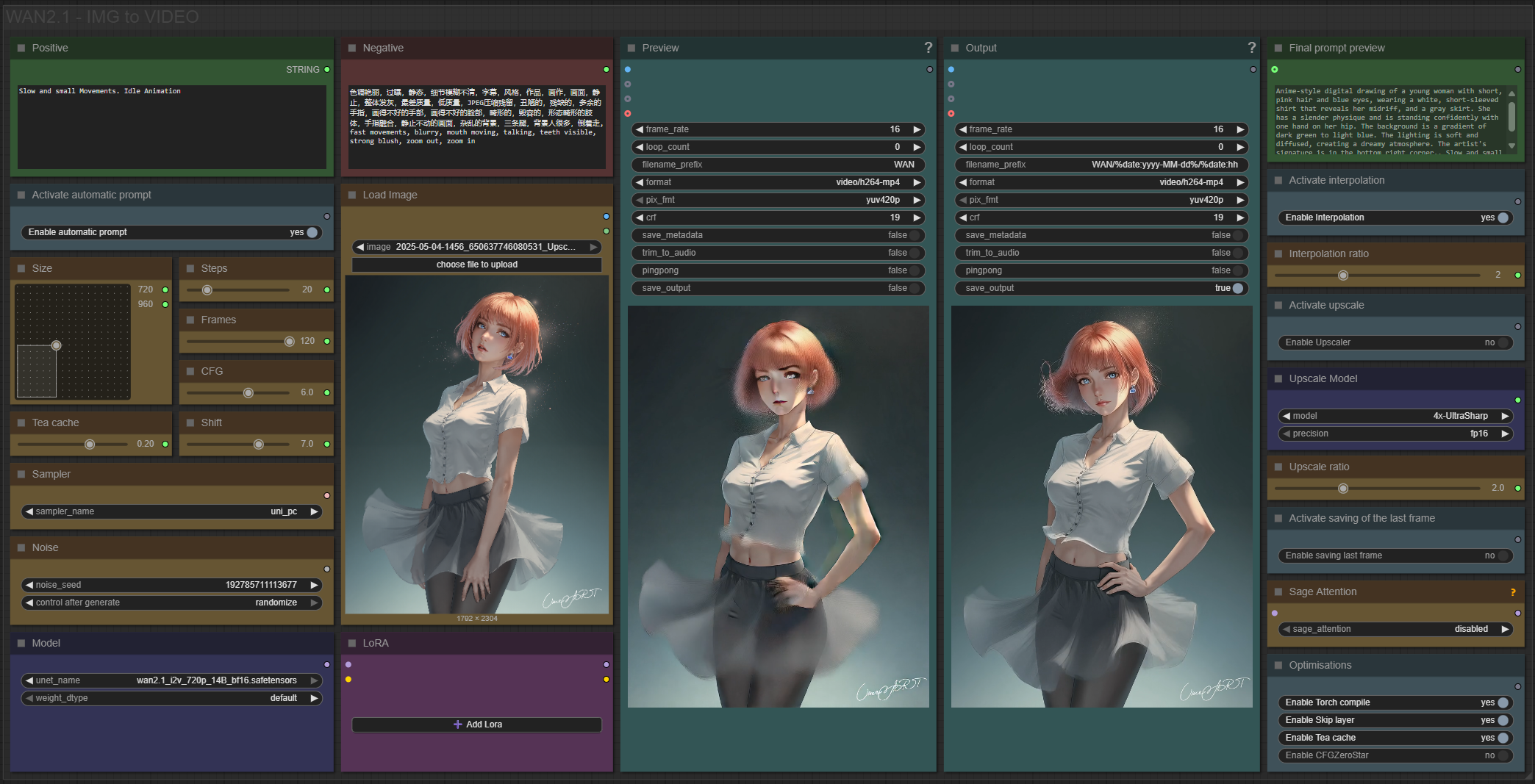This screenshot has height=784, width=1535.
Task: Click choose file to upload button
Action: point(476,265)
